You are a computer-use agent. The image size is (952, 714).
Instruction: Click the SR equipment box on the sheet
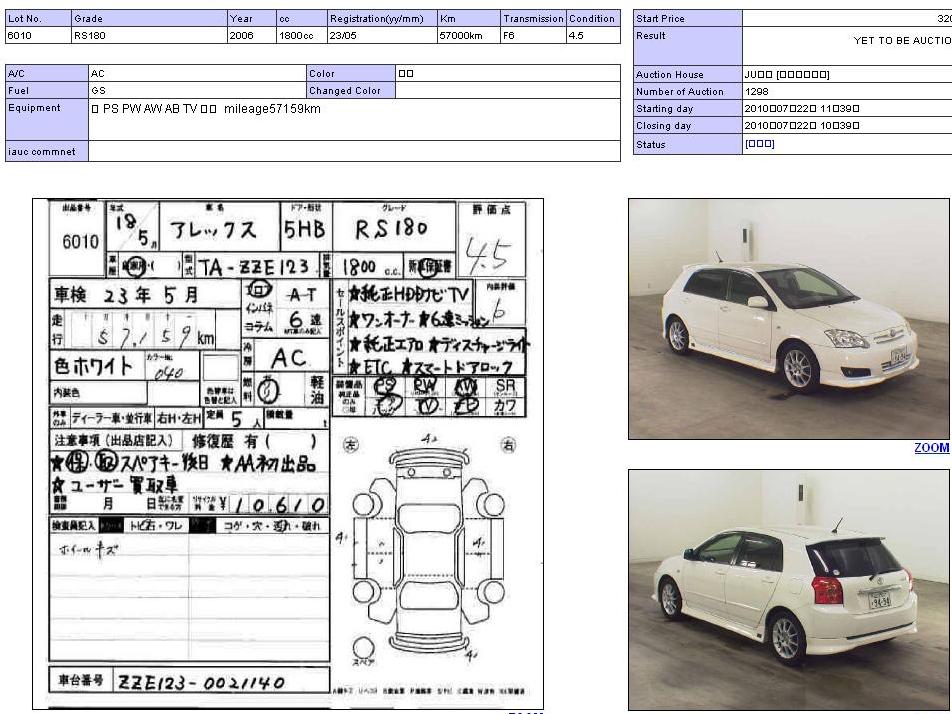click(x=506, y=386)
